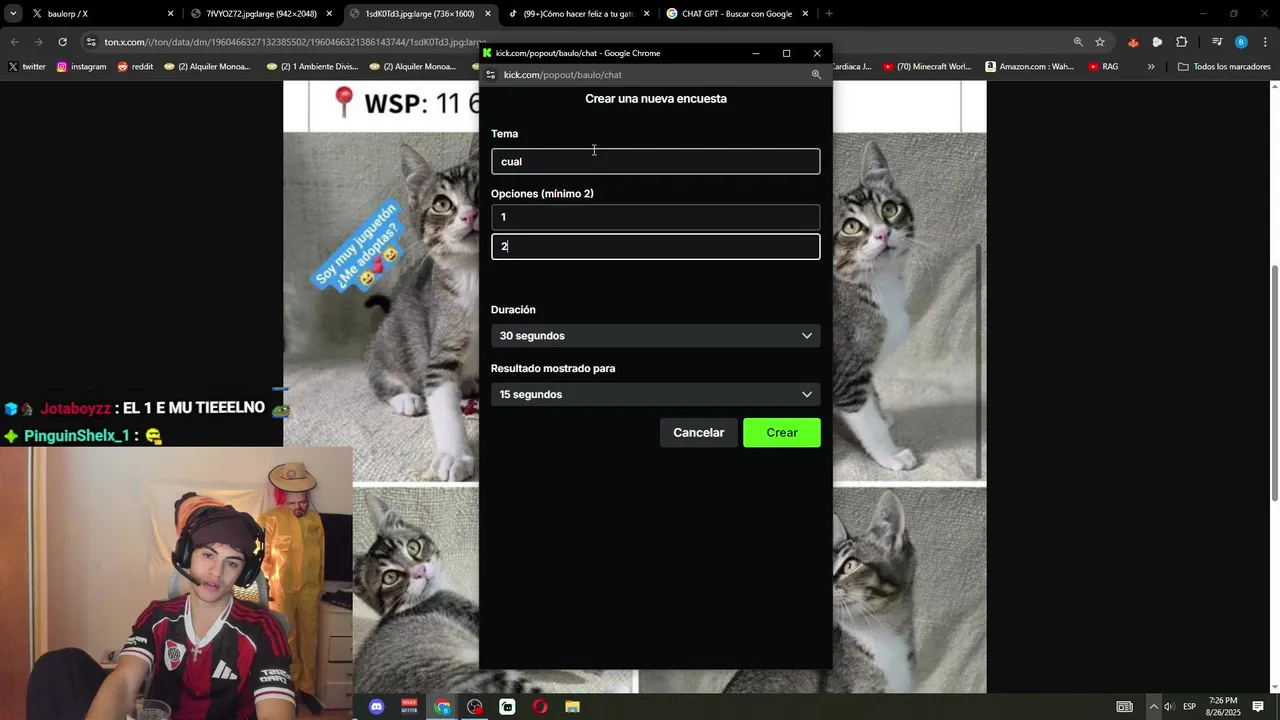Expand more bookmarks chevron
Screen dimensions: 1280x720
(x=1151, y=67)
